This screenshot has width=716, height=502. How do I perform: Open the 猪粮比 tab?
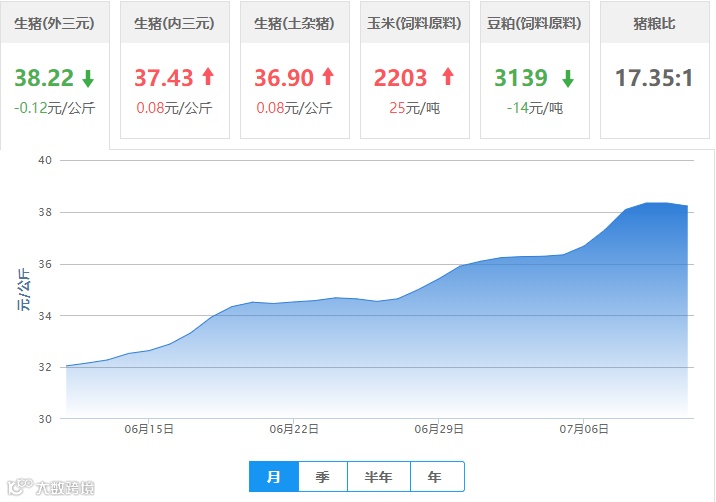[x=655, y=70]
